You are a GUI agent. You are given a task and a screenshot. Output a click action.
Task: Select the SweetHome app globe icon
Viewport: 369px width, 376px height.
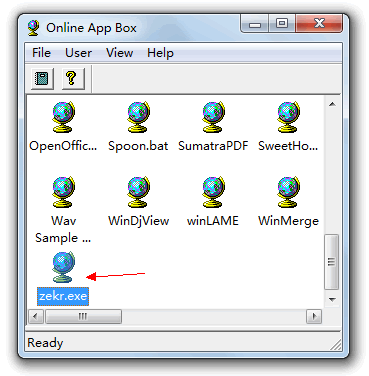click(x=288, y=117)
